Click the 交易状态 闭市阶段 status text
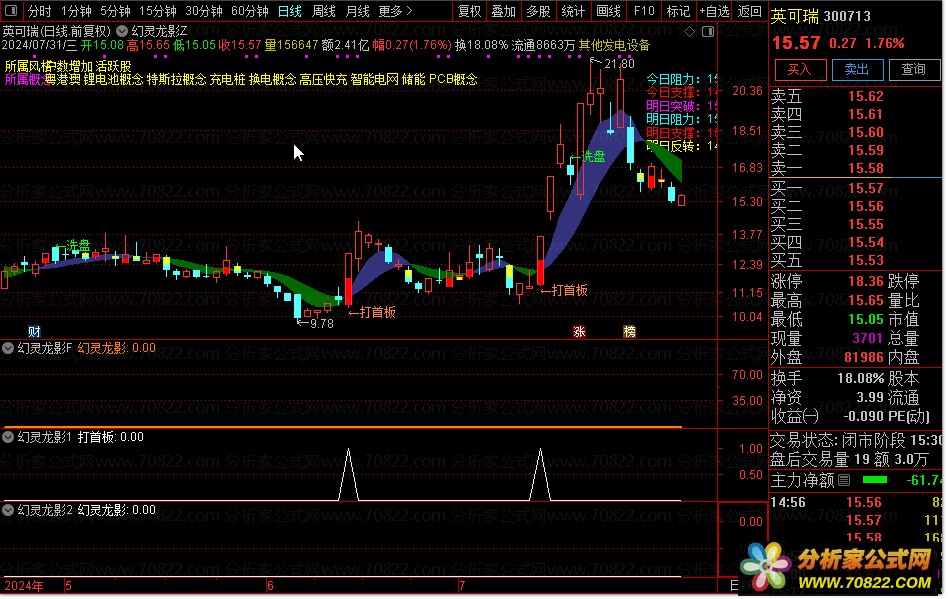The image size is (948, 599). point(835,440)
